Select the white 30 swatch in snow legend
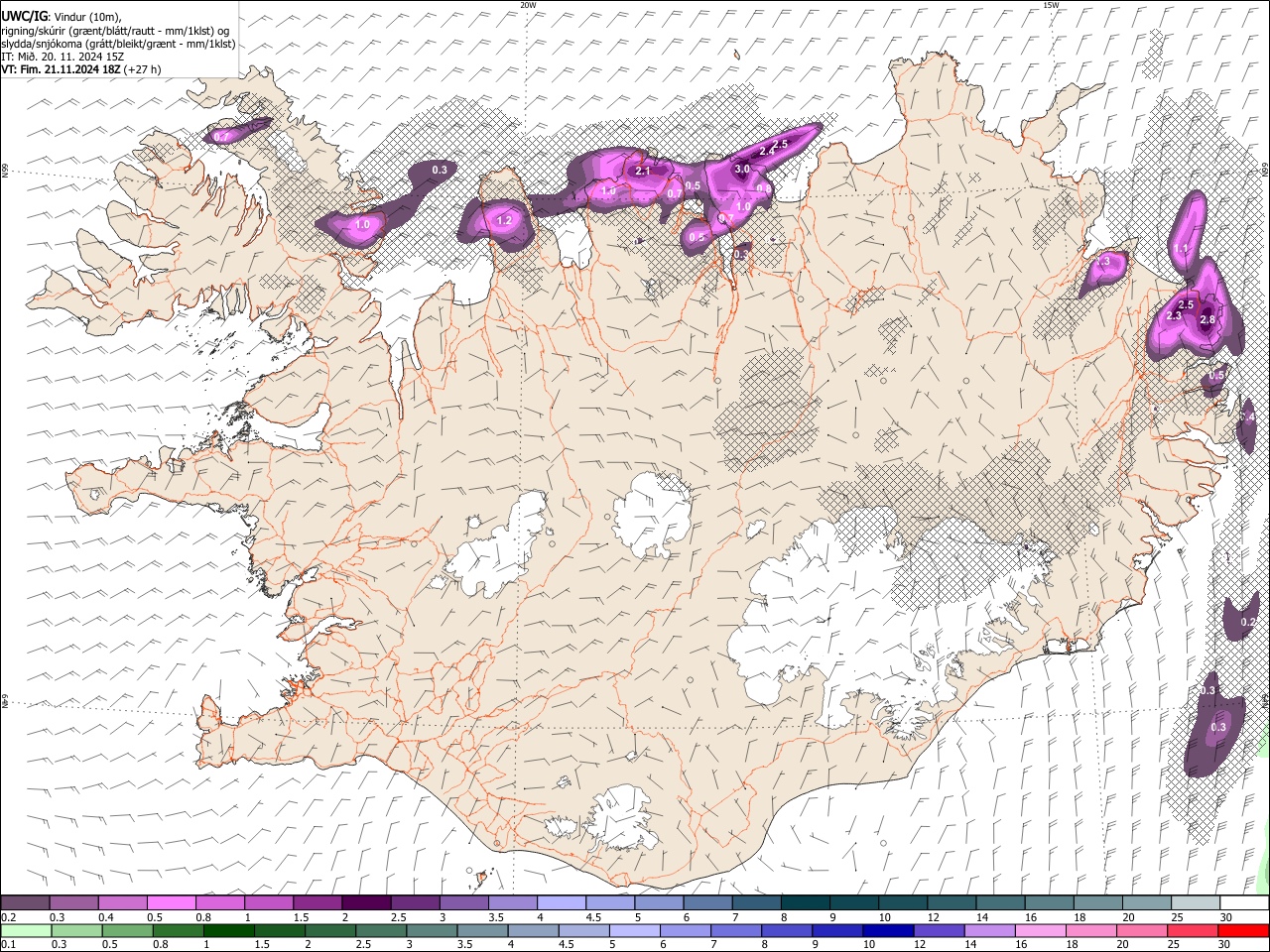The height and width of the screenshot is (952, 1270). pyautogui.click(x=1244, y=903)
